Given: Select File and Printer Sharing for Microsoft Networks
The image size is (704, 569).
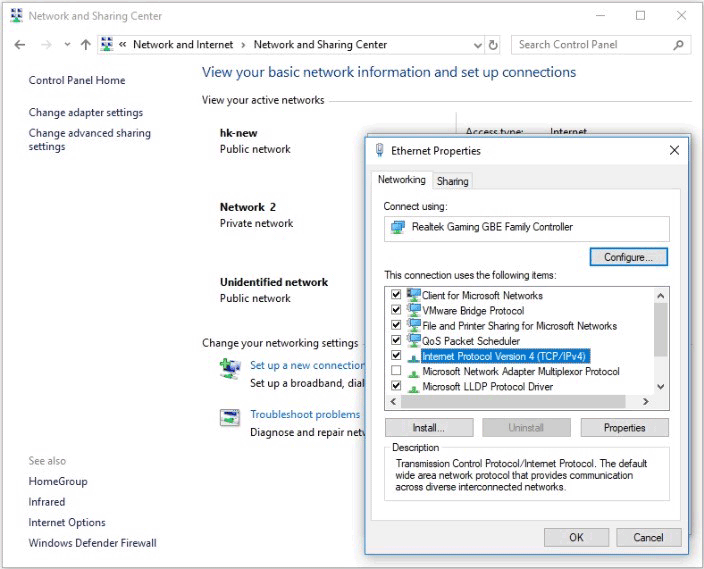Looking at the screenshot, I should [519, 326].
